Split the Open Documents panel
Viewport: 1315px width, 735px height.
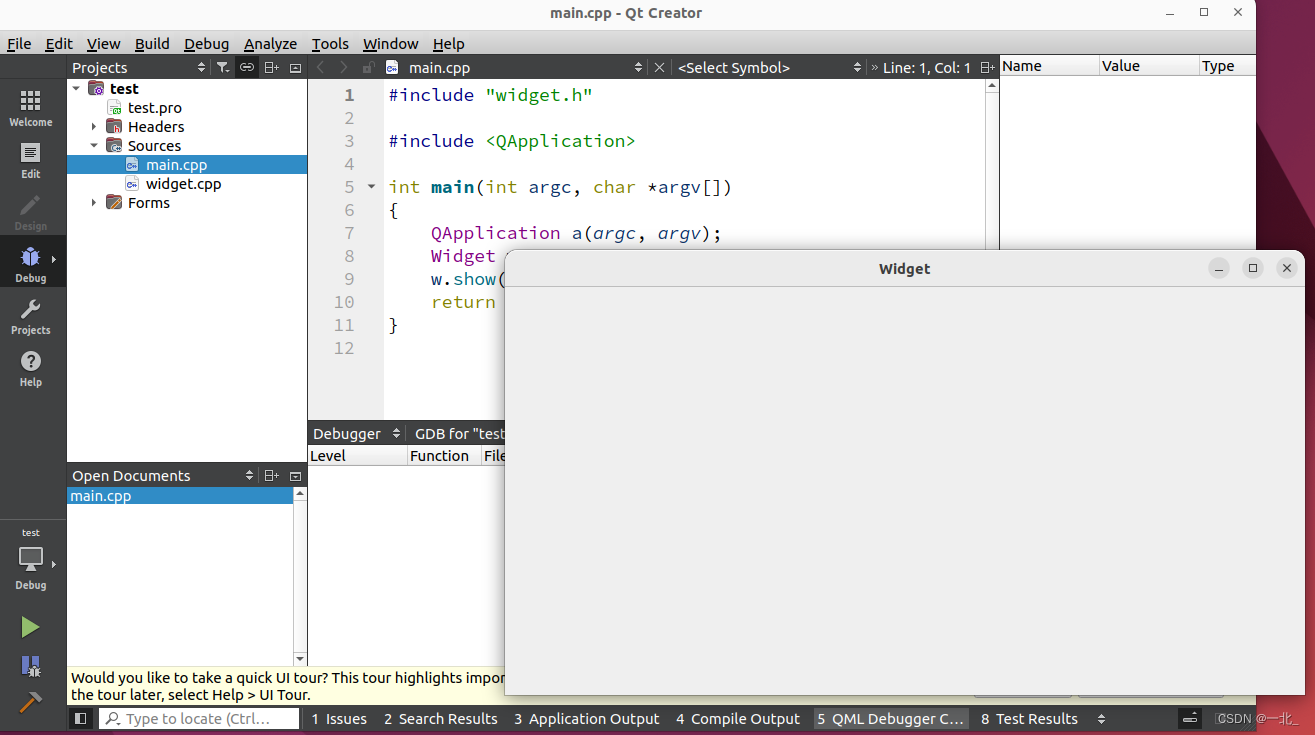click(271, 476)
